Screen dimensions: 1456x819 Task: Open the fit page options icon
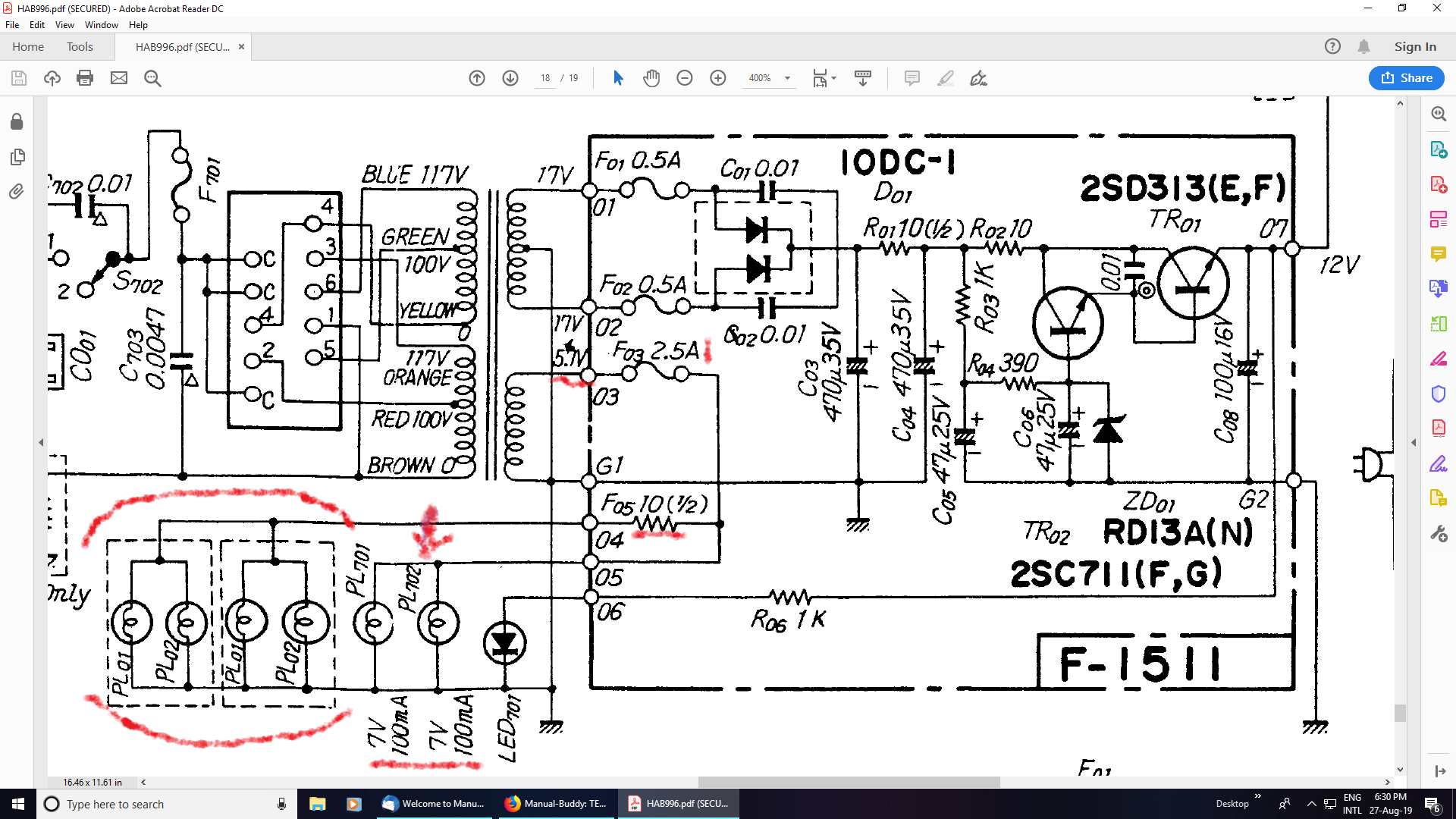point(824,78)
